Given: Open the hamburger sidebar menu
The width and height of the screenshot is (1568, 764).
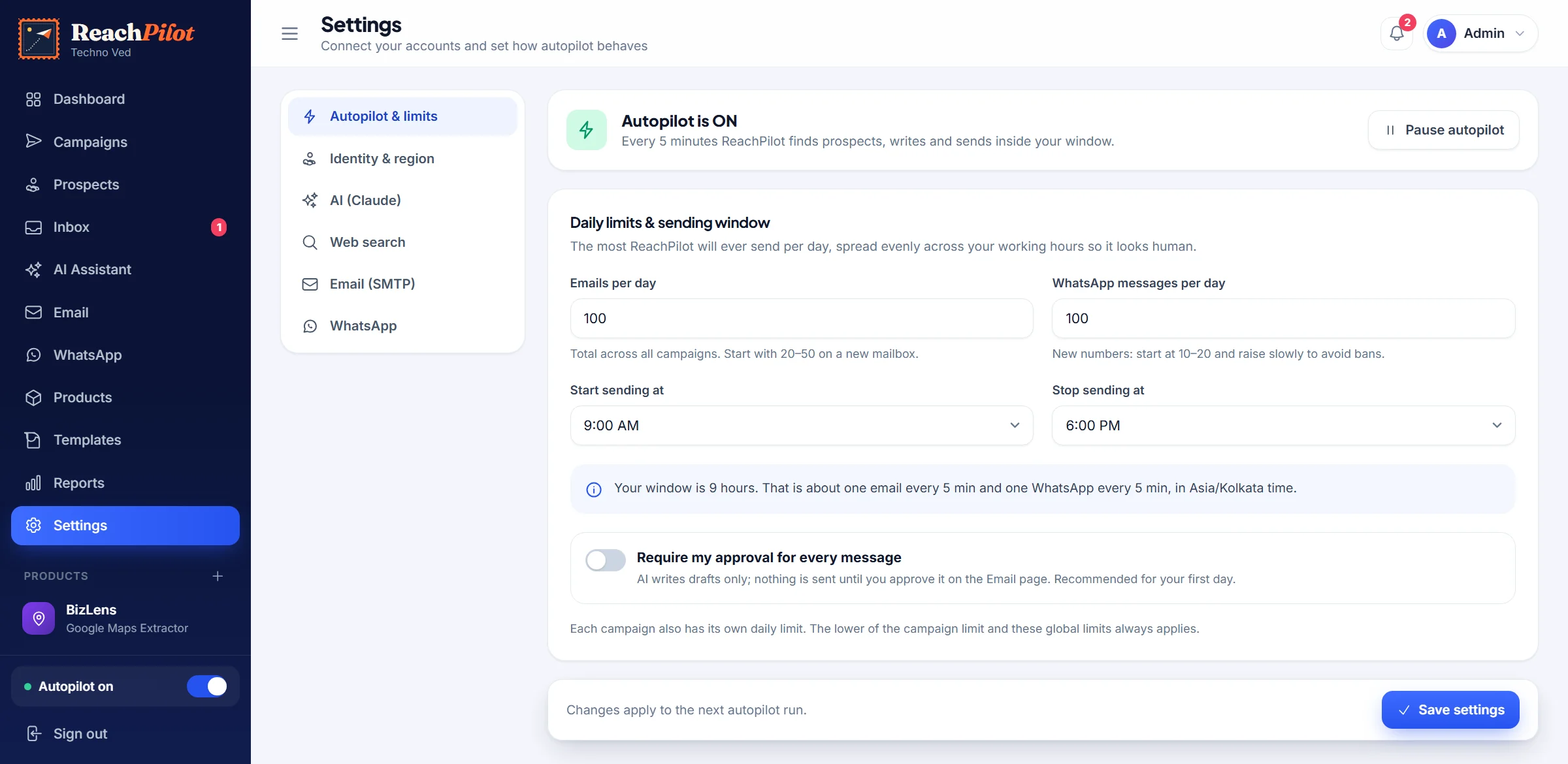Looking at the screenshot, I should pos(289,33).
